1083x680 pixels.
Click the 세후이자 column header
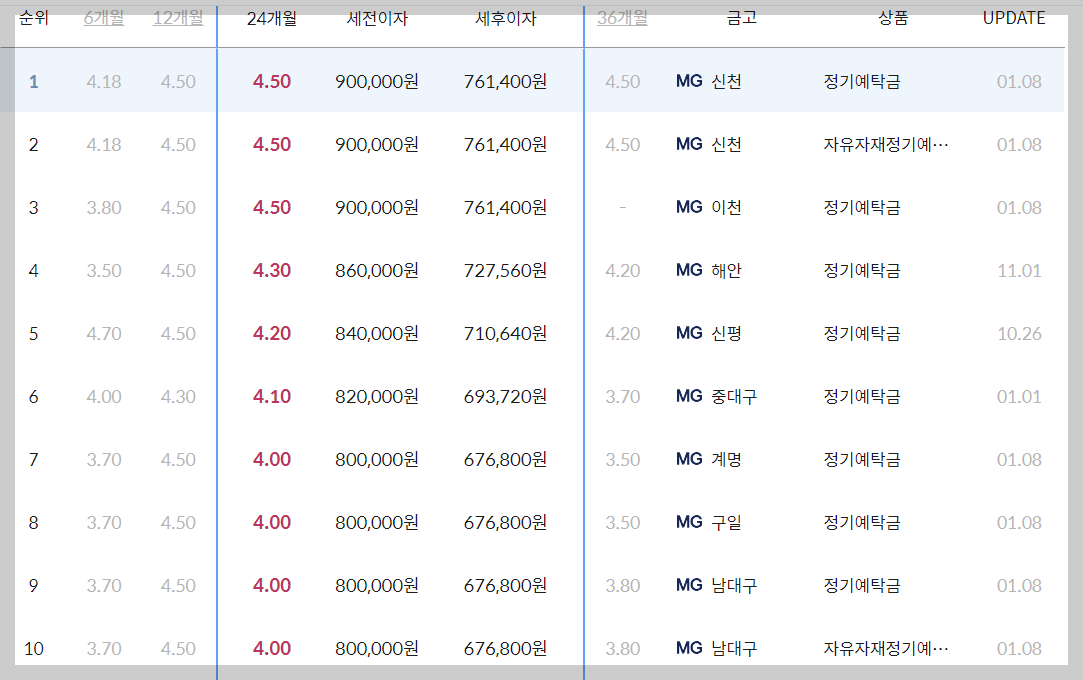[506, 19]
